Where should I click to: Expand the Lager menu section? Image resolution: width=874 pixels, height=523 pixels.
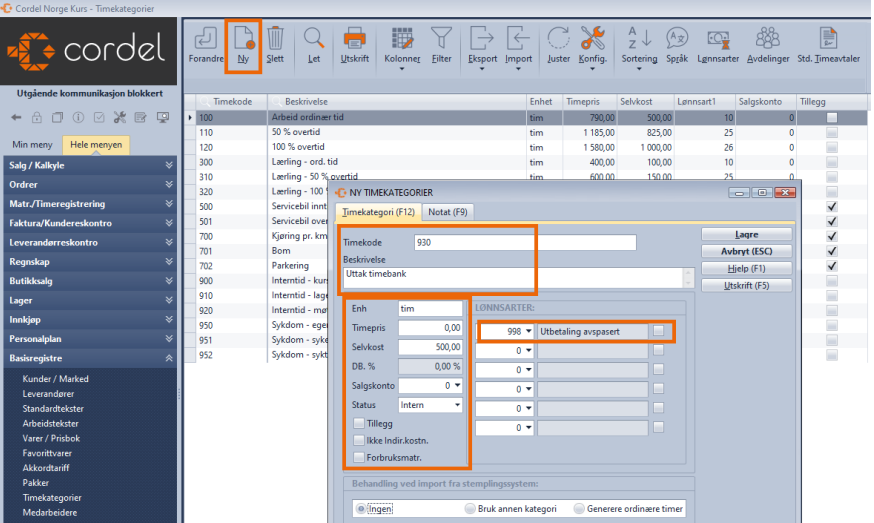[90, 300]
